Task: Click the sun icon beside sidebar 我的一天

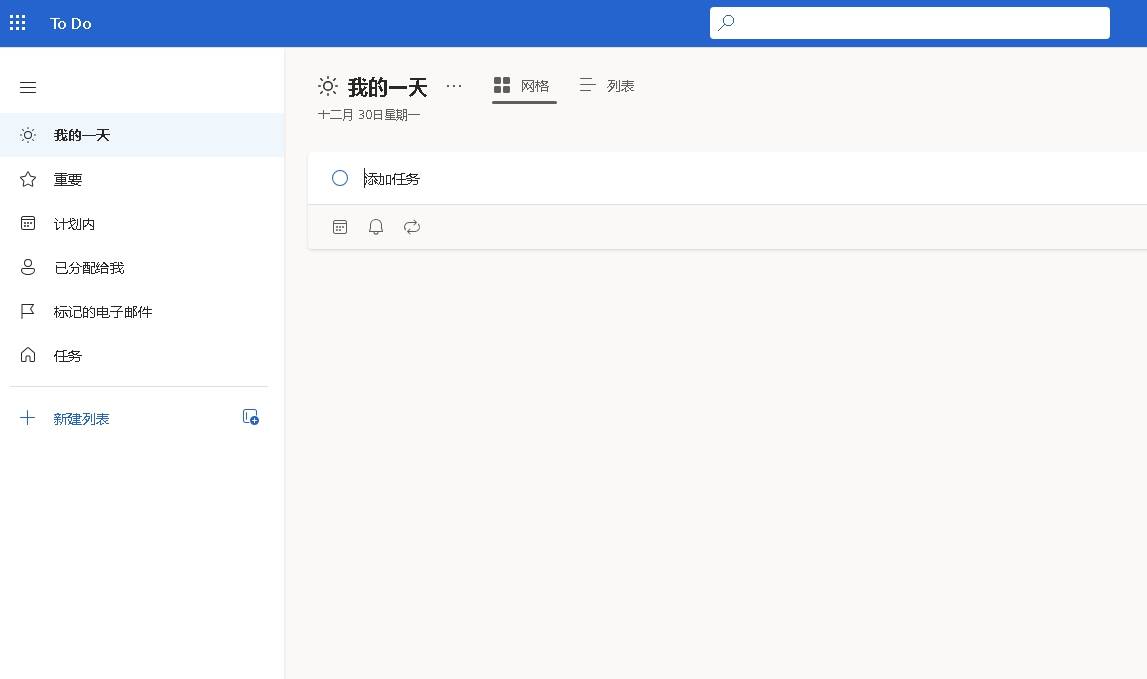Action: click(x=28, y=135)
